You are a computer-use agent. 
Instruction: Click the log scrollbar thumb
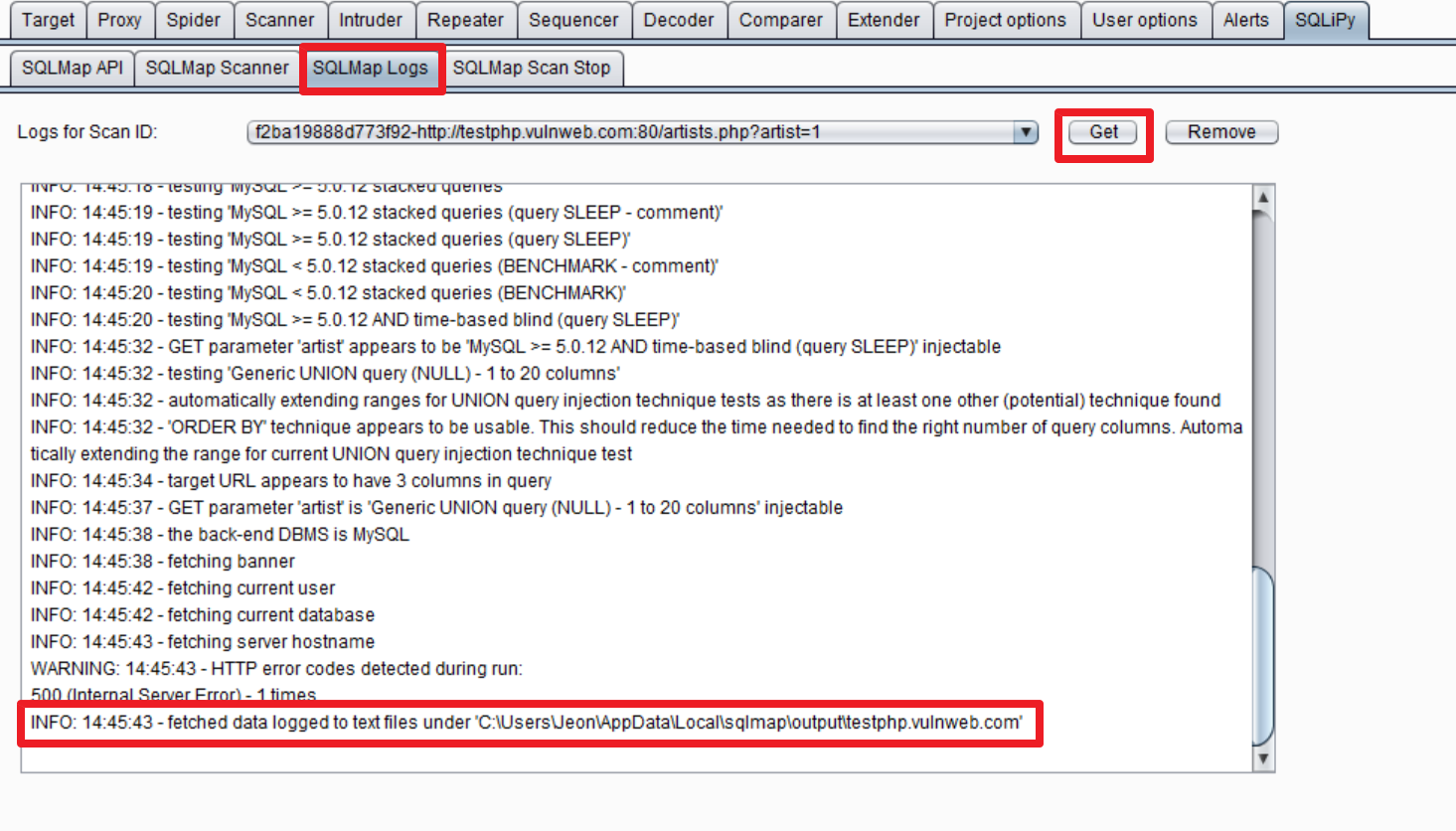(x=1263, y=656)
